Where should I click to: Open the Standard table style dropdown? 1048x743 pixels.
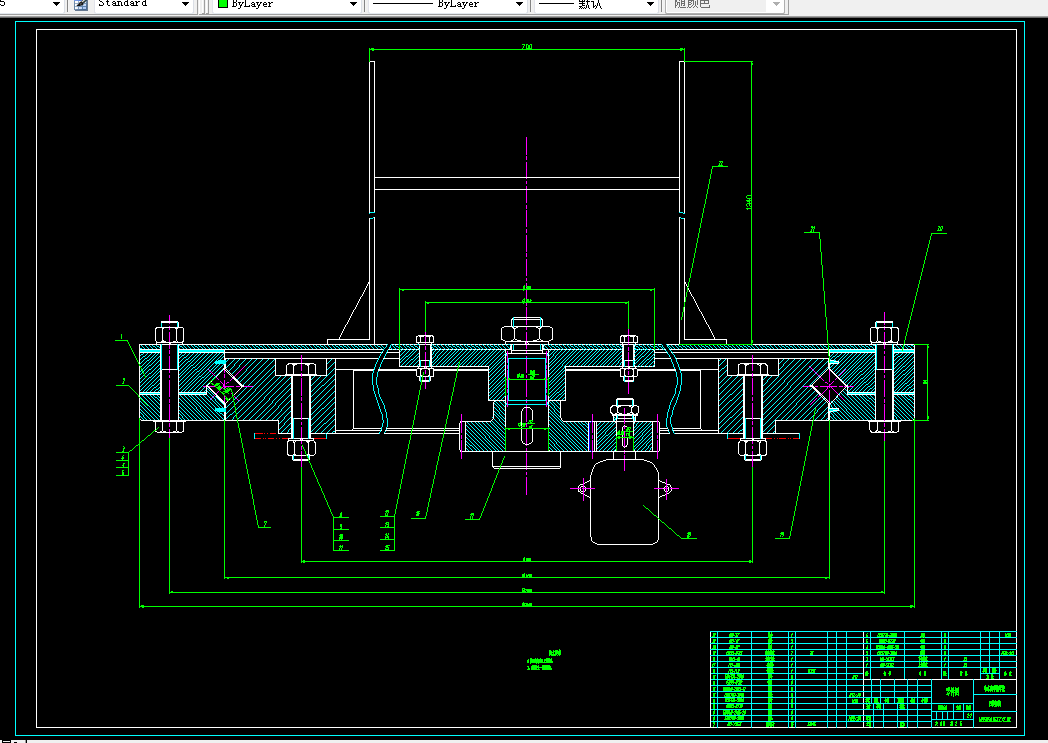click(142, 5)
